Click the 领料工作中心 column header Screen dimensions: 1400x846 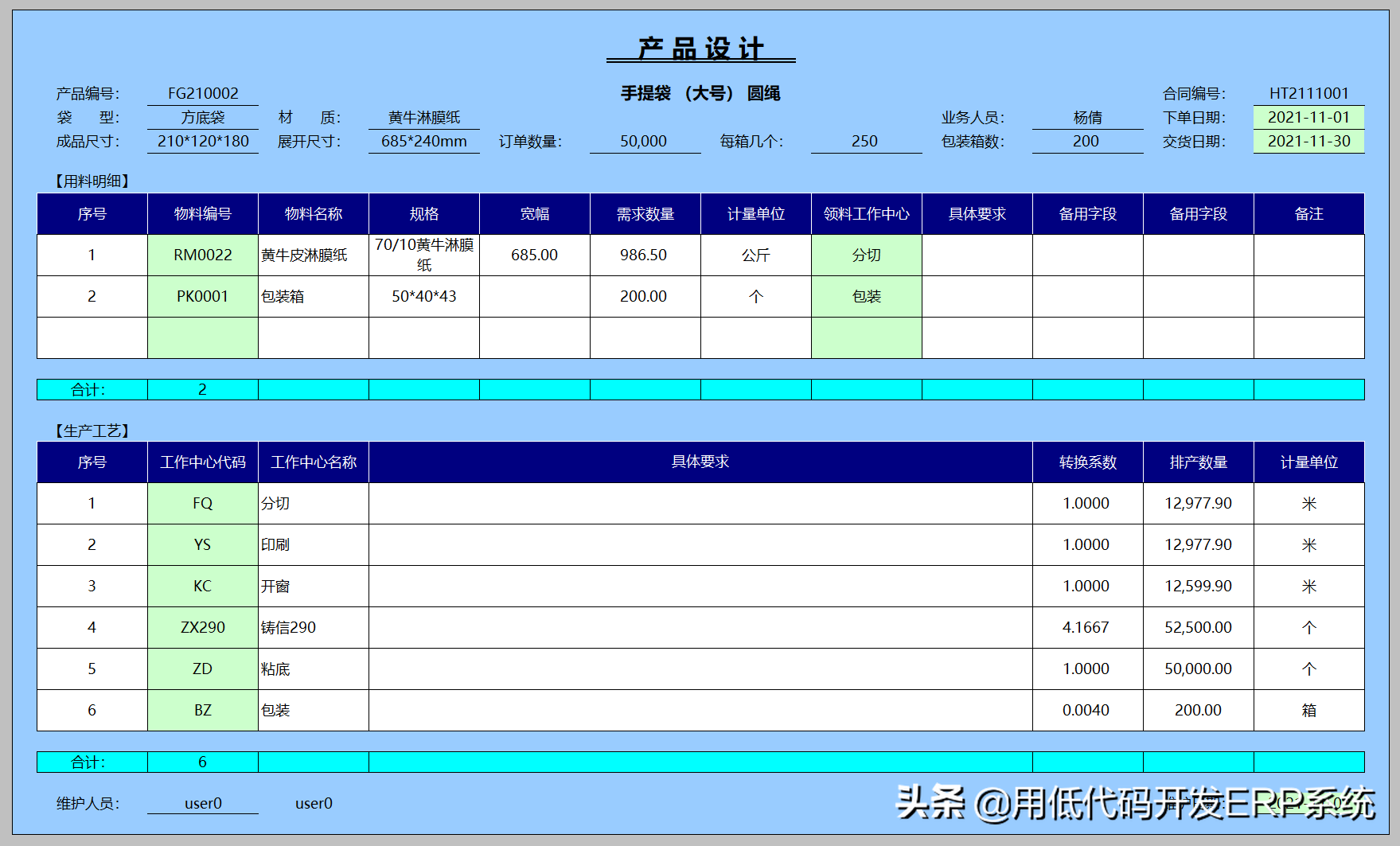867,214
